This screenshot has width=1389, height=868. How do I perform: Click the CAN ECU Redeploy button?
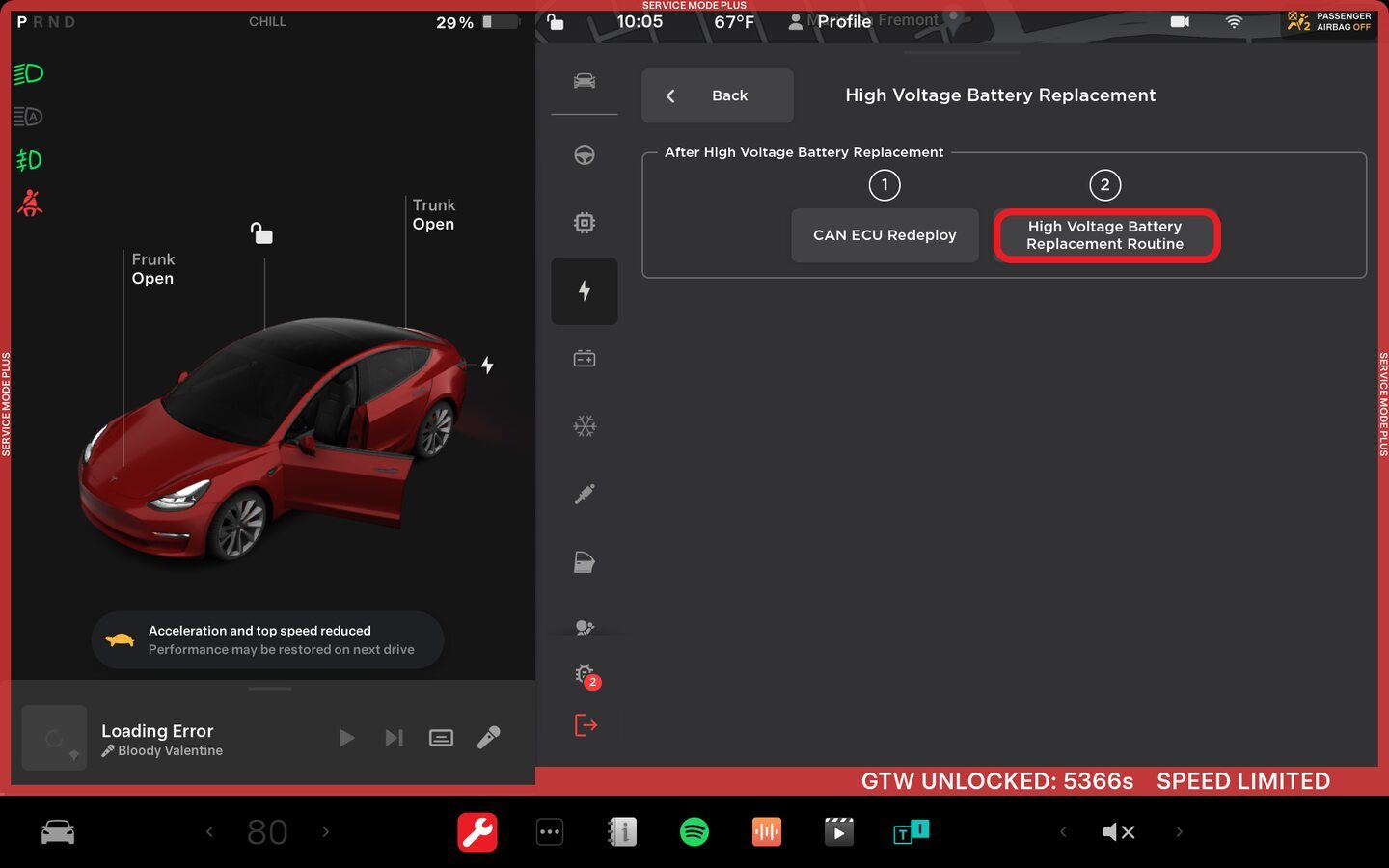(885, 235)
